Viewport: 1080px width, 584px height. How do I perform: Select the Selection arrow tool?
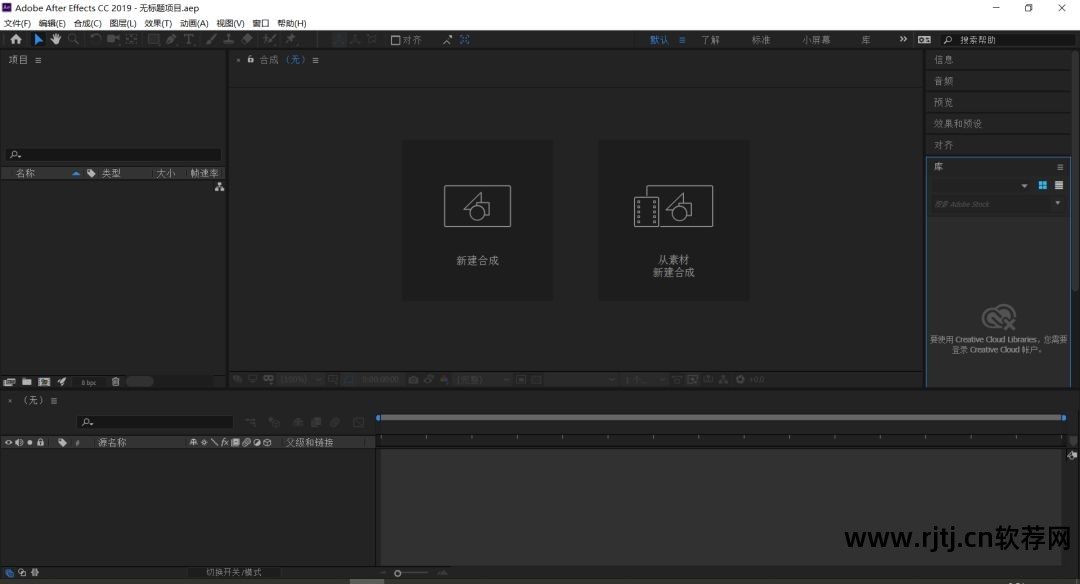pos(38,39)
